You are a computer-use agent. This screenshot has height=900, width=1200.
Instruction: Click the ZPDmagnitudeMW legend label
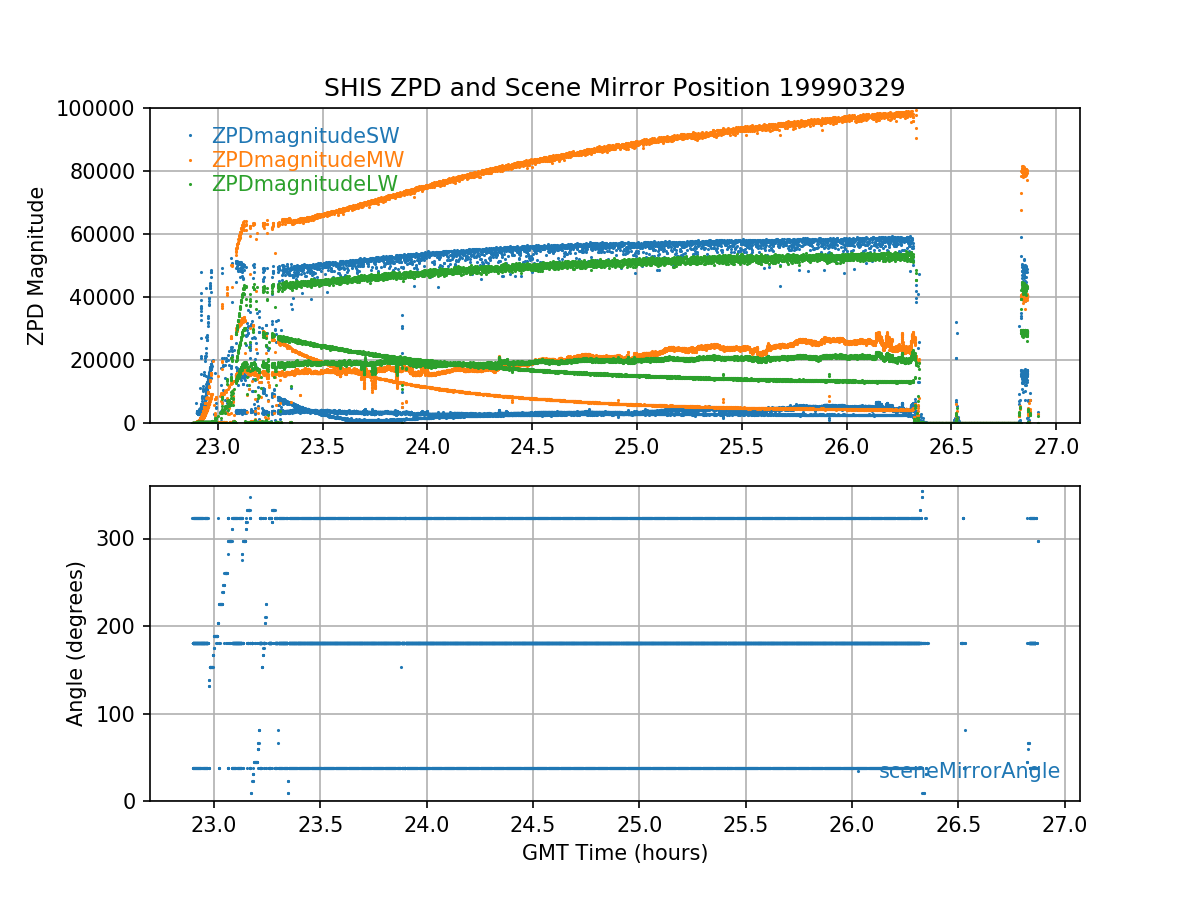click(x=307, y=160)
